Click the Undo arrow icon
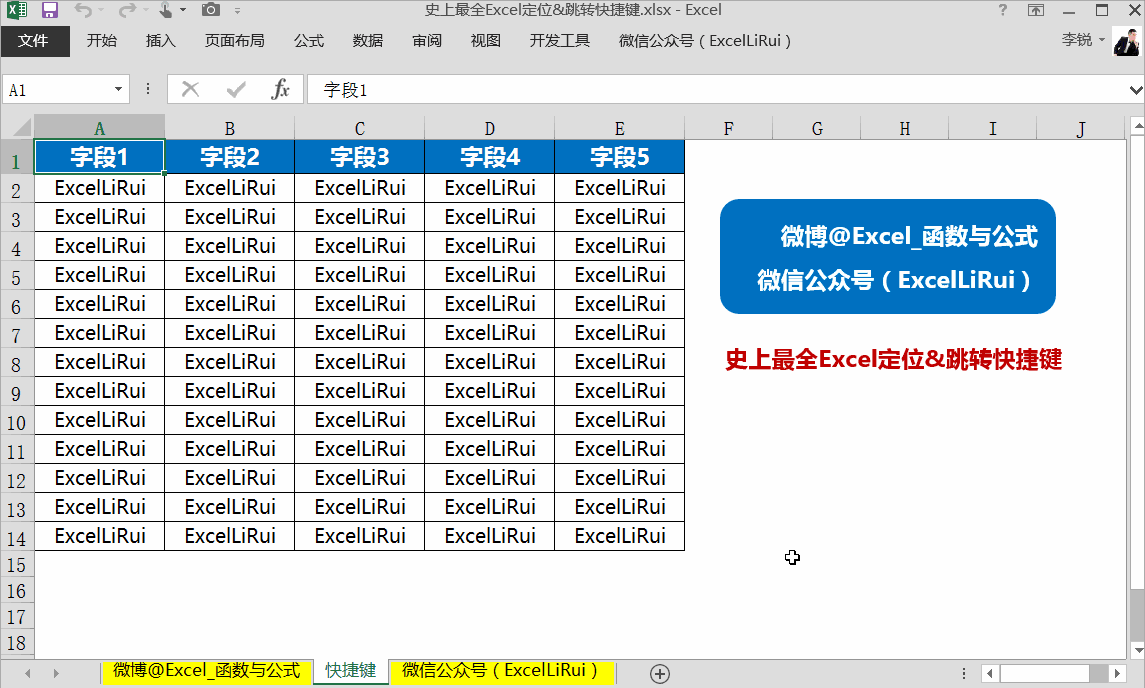This screenshot has height=688, width=1145. (83, 10)
